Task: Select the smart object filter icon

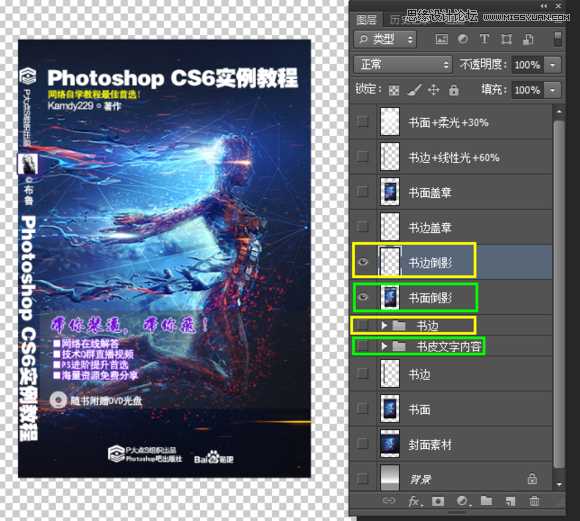Action: tap(528, 39)
